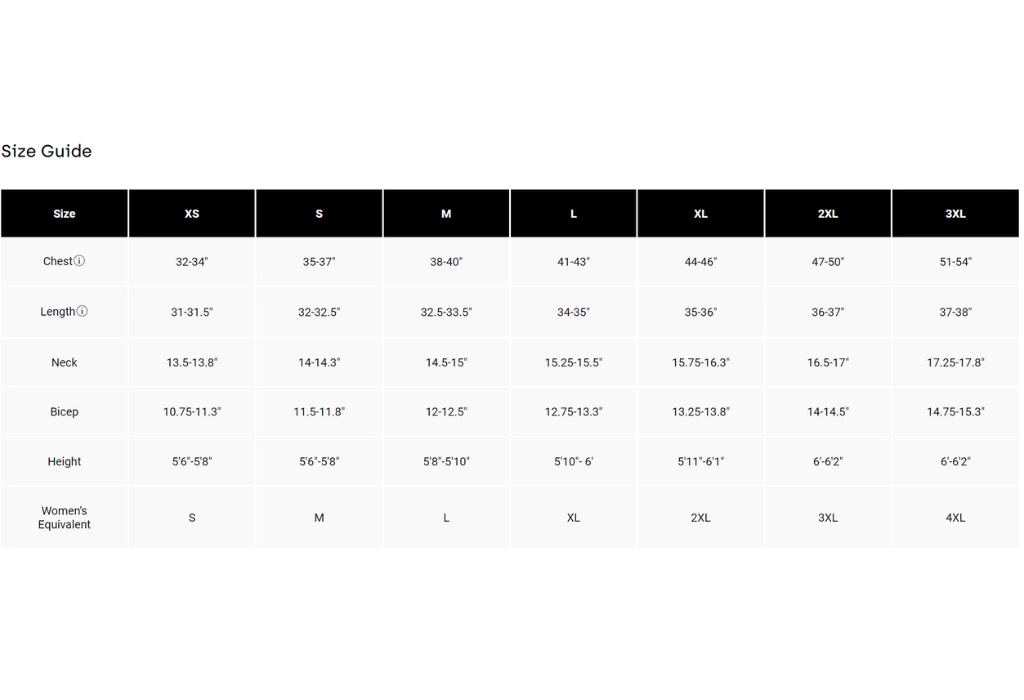Select the XS size column header
This screenshot has height=700, width=1024.
pos(192,214)
